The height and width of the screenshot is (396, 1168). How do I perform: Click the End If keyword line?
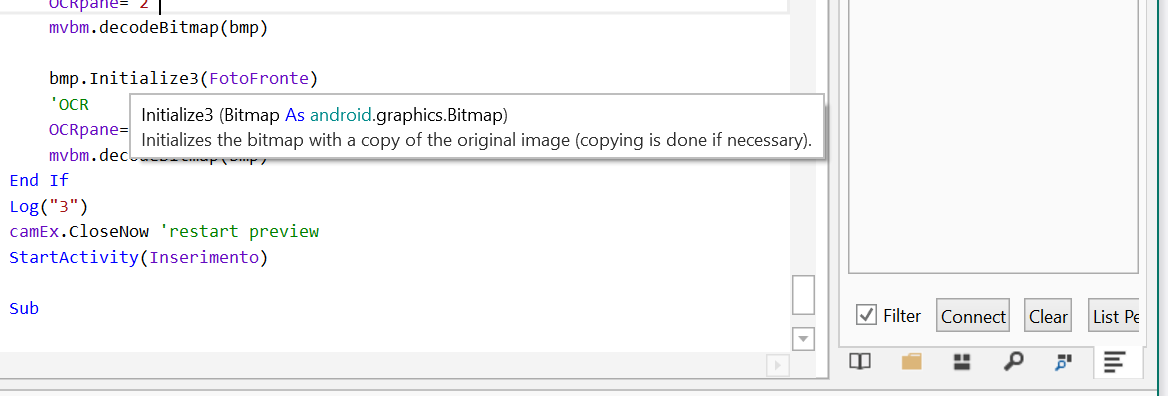(x=39, y=180)
